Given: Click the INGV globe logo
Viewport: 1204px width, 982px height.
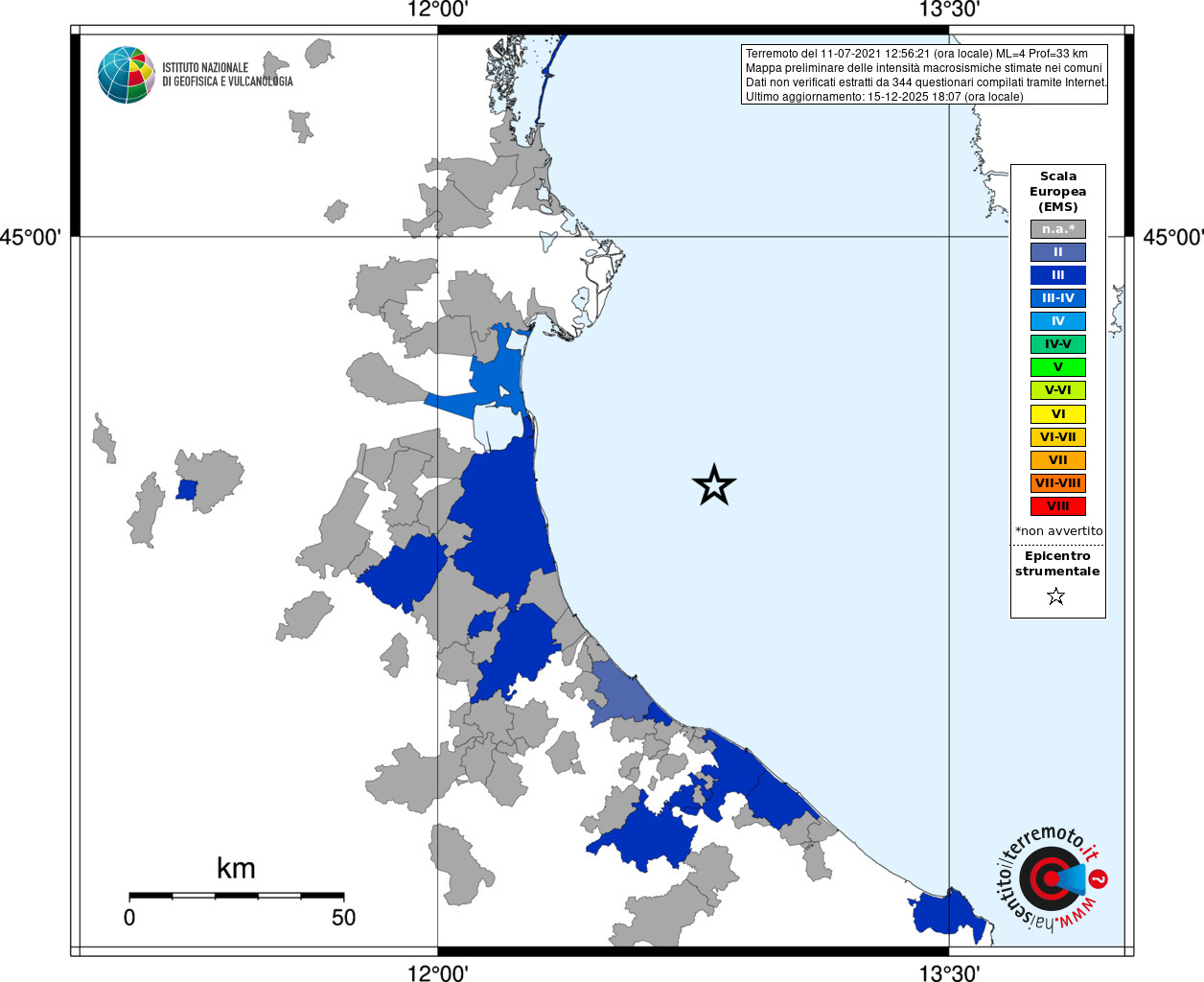Looking at the screenshot, I should (x=127, y=75).
